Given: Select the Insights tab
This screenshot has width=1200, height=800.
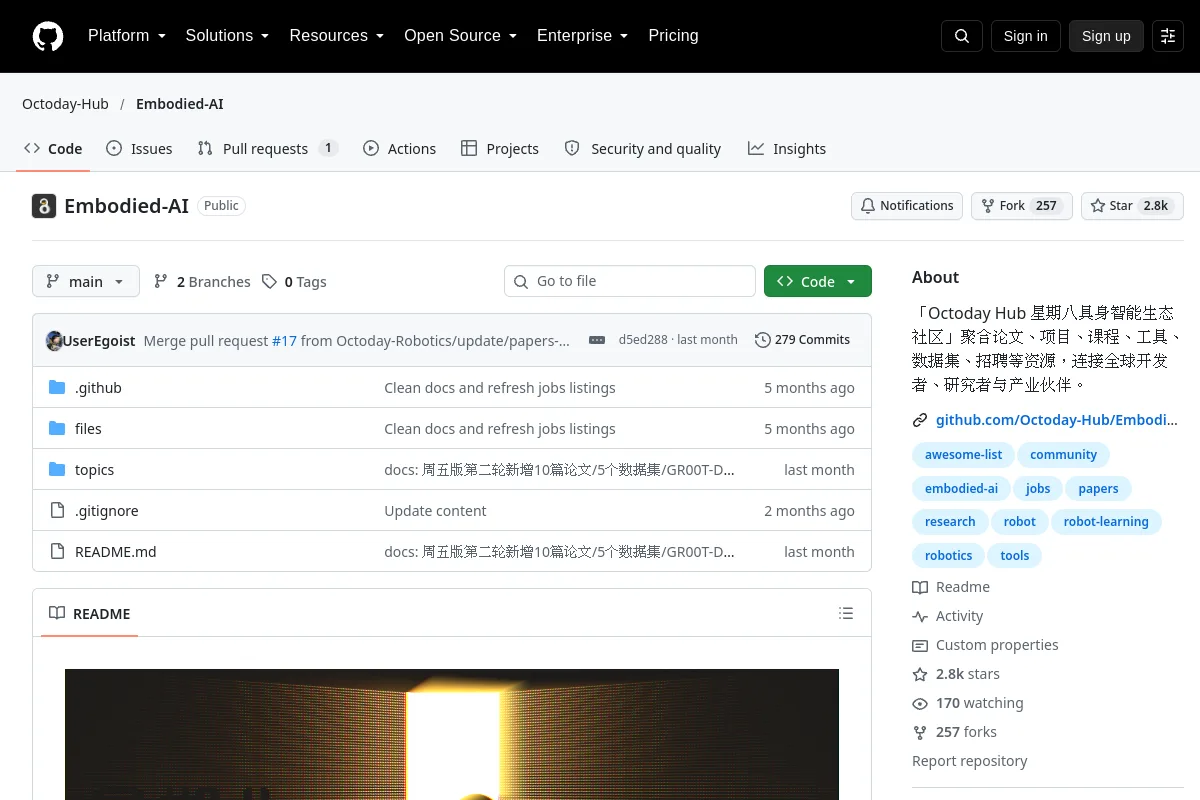Looking at the screenshot, I should 787,149.
